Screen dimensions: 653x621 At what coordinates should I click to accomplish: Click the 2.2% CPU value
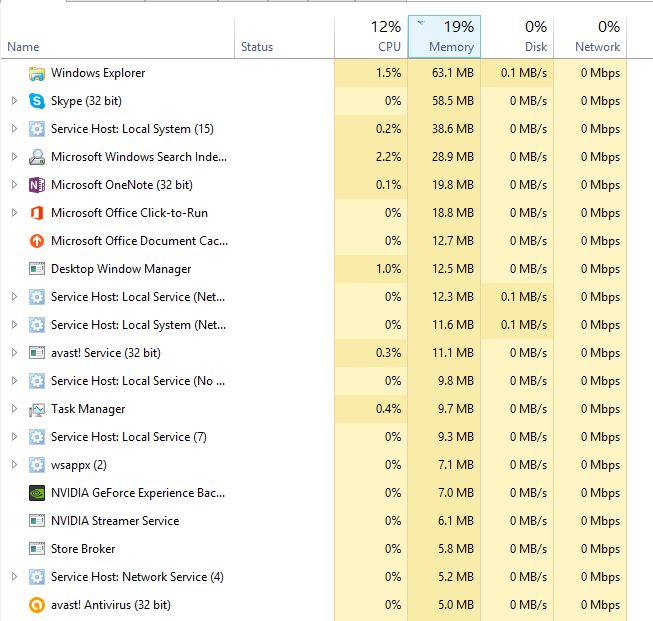(x=388, y=157)
